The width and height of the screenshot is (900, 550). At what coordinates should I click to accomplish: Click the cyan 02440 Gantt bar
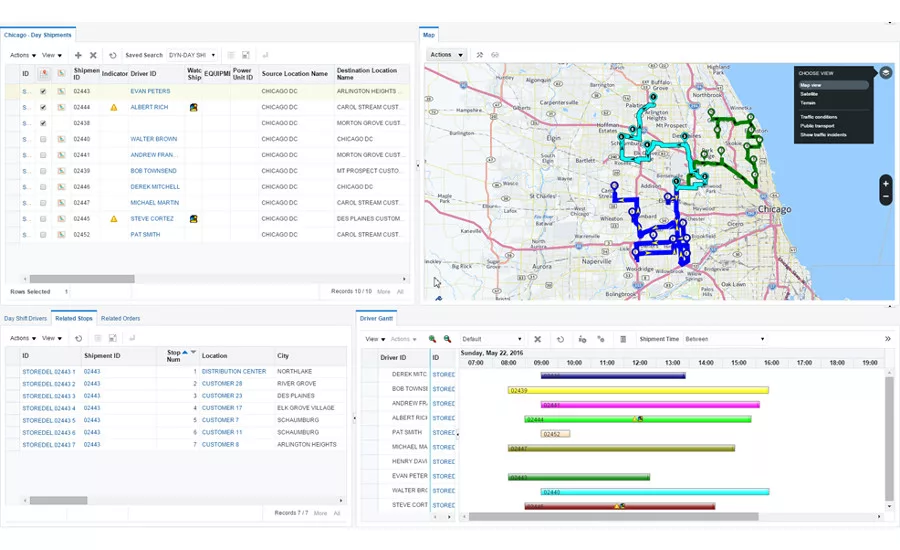[655, 492]
